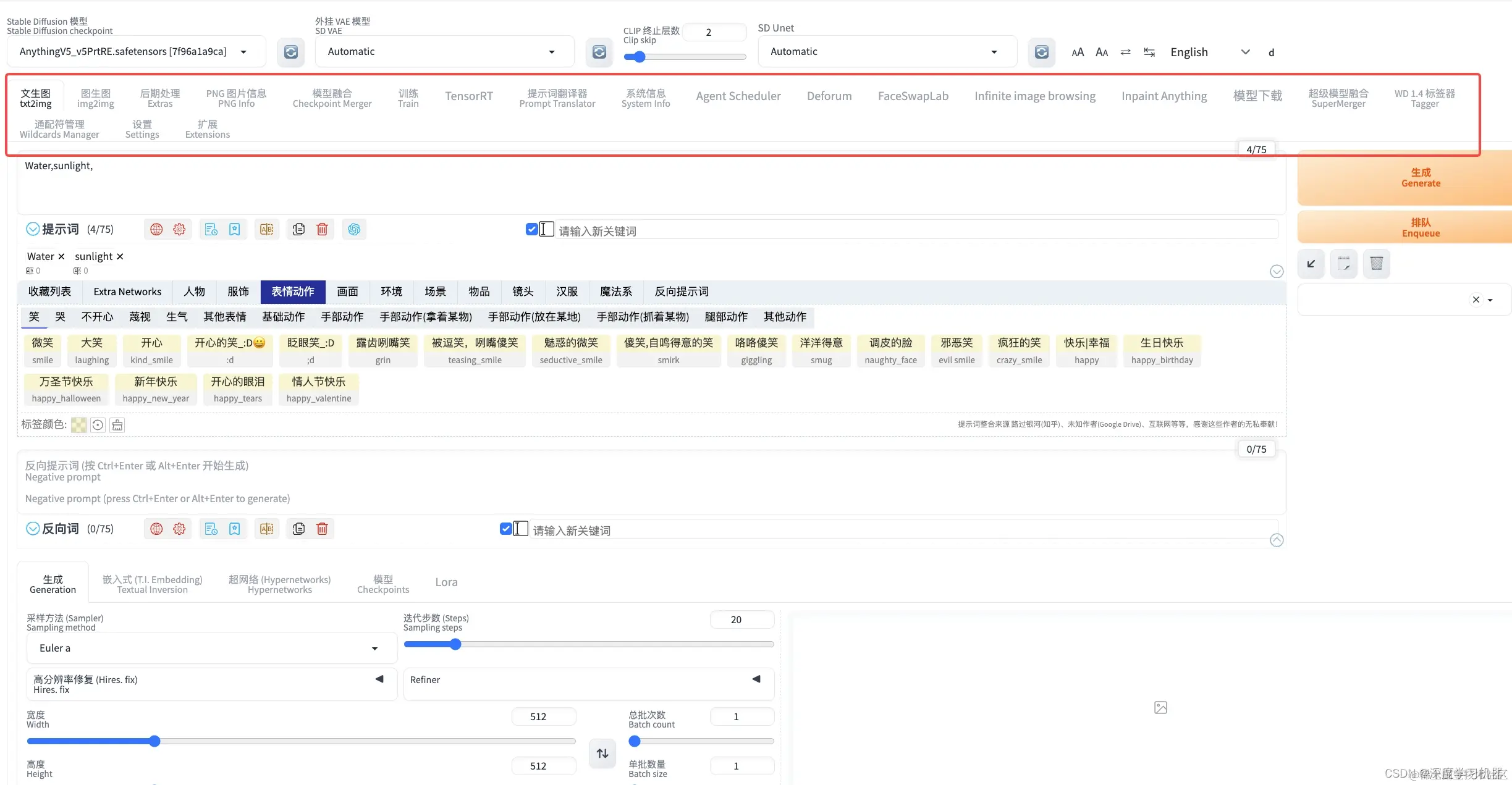
Task: Open negative prompt history icon
Action: click(x=211, y=529)
